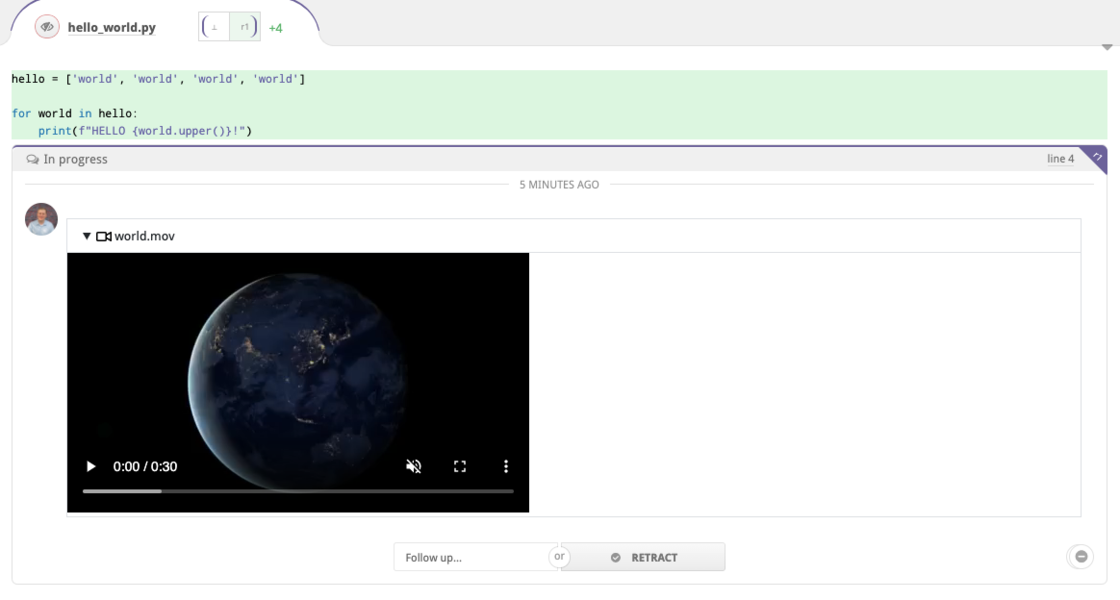Viewport: 1120px width, 600px height.
Task: Open the hello_world.py file link
Action: click(x=111, y=27)
